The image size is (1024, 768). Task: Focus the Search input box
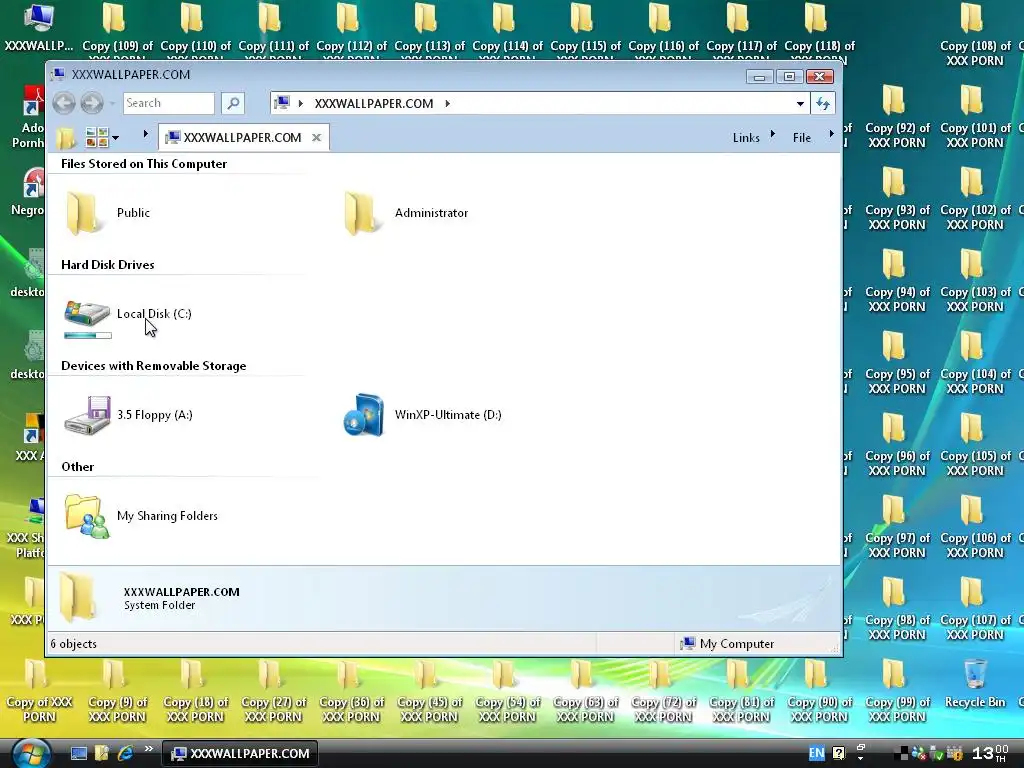click(x=168, y=103)
